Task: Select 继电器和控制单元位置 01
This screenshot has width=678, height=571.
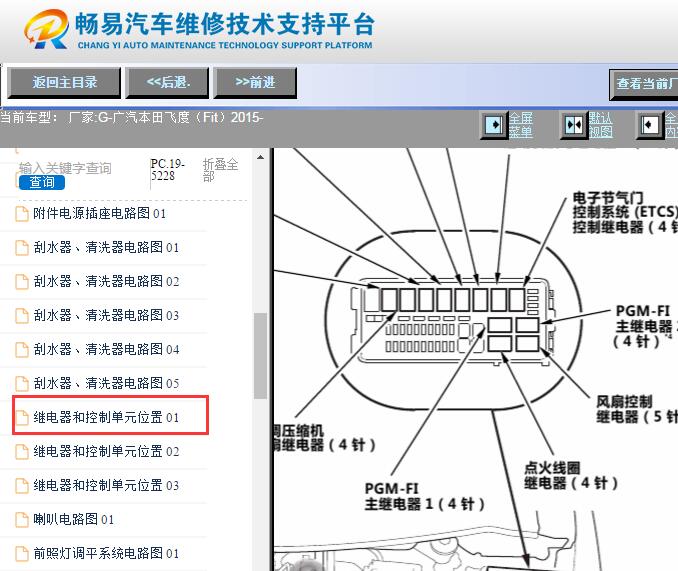Action: coord(106,418)
